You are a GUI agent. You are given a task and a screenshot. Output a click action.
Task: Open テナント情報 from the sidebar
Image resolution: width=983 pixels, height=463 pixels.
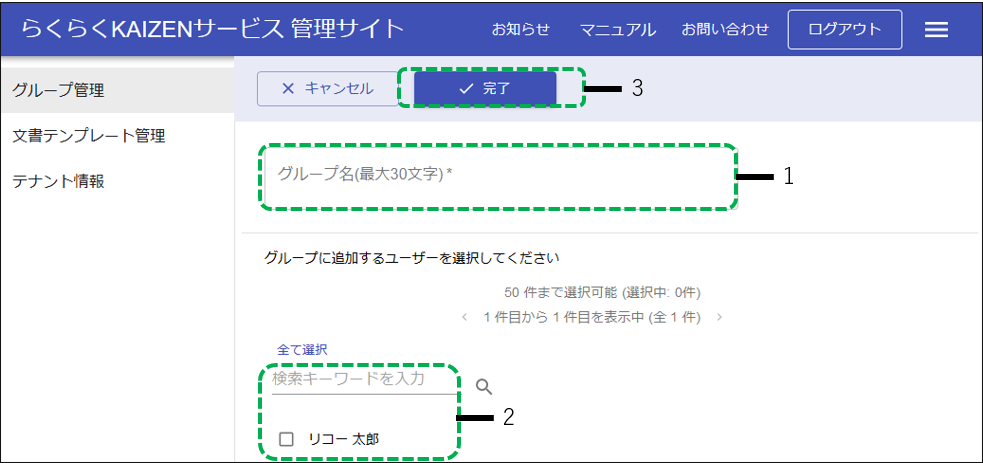coord(58,181)
